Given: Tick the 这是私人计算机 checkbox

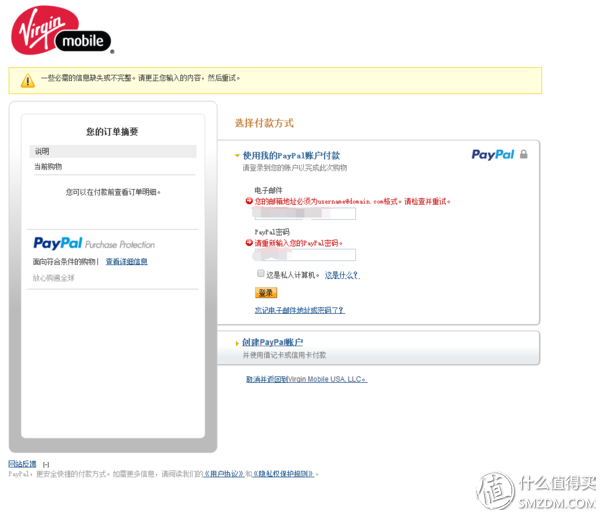Looking at the screenshot, I should [261, 273].
